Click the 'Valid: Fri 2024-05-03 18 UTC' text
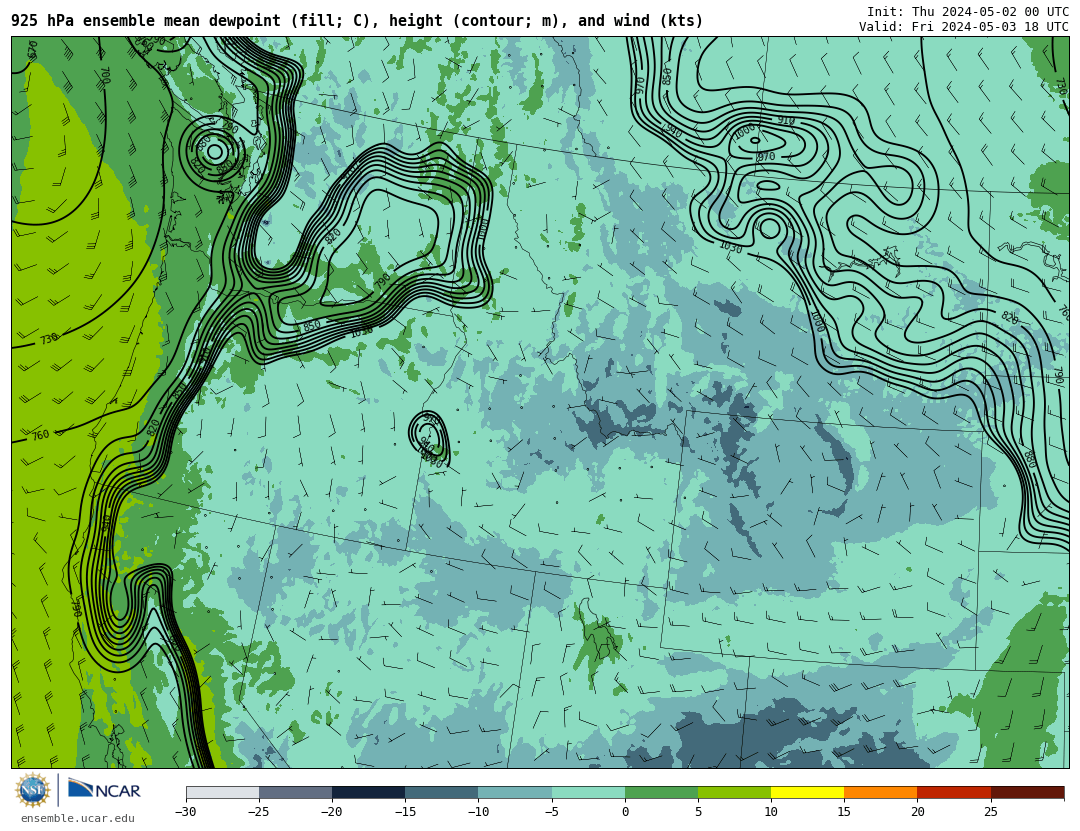 coord(964,27)
